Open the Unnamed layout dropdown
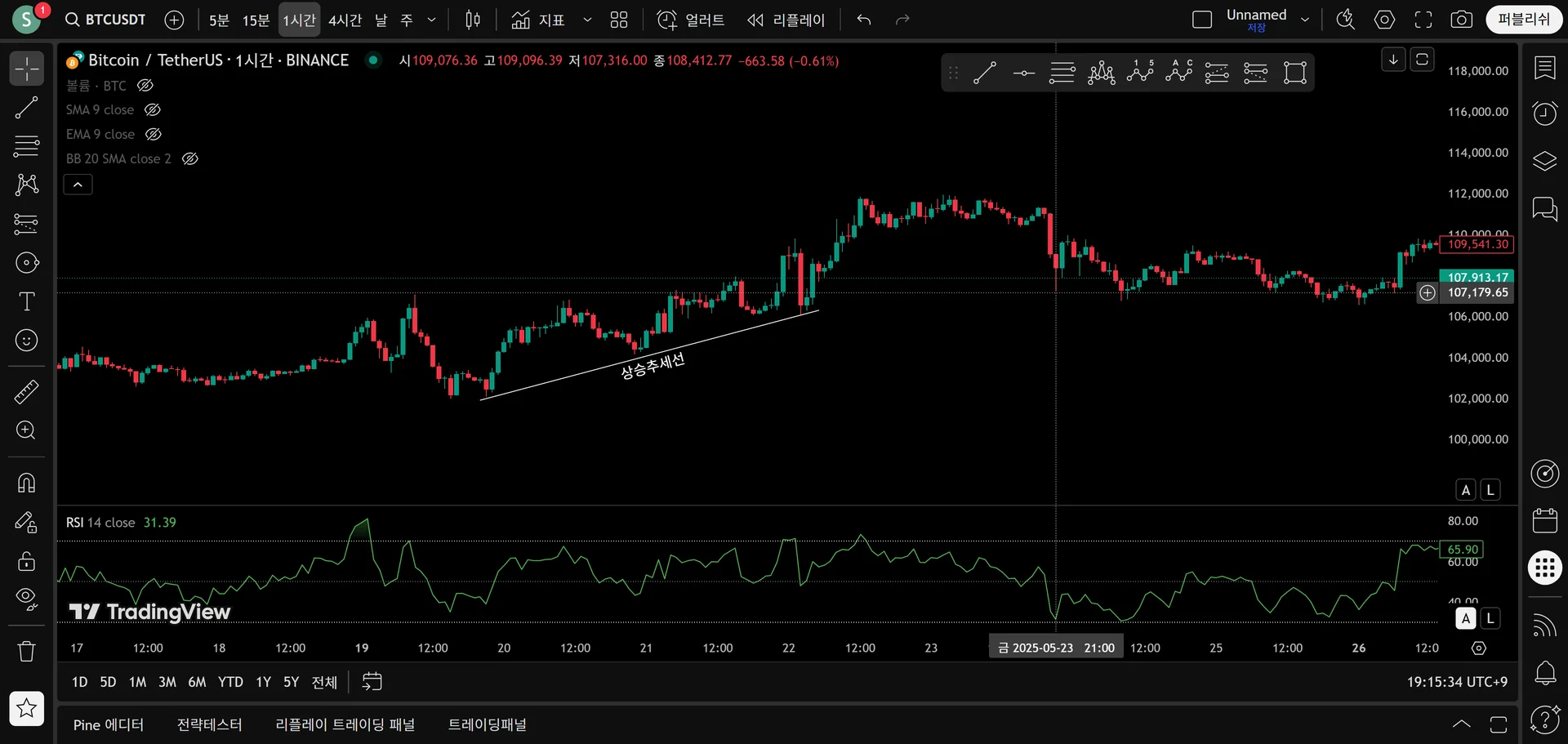Image resolution: width=1568 pixels, height=744 pixels. coord(1304,20)
